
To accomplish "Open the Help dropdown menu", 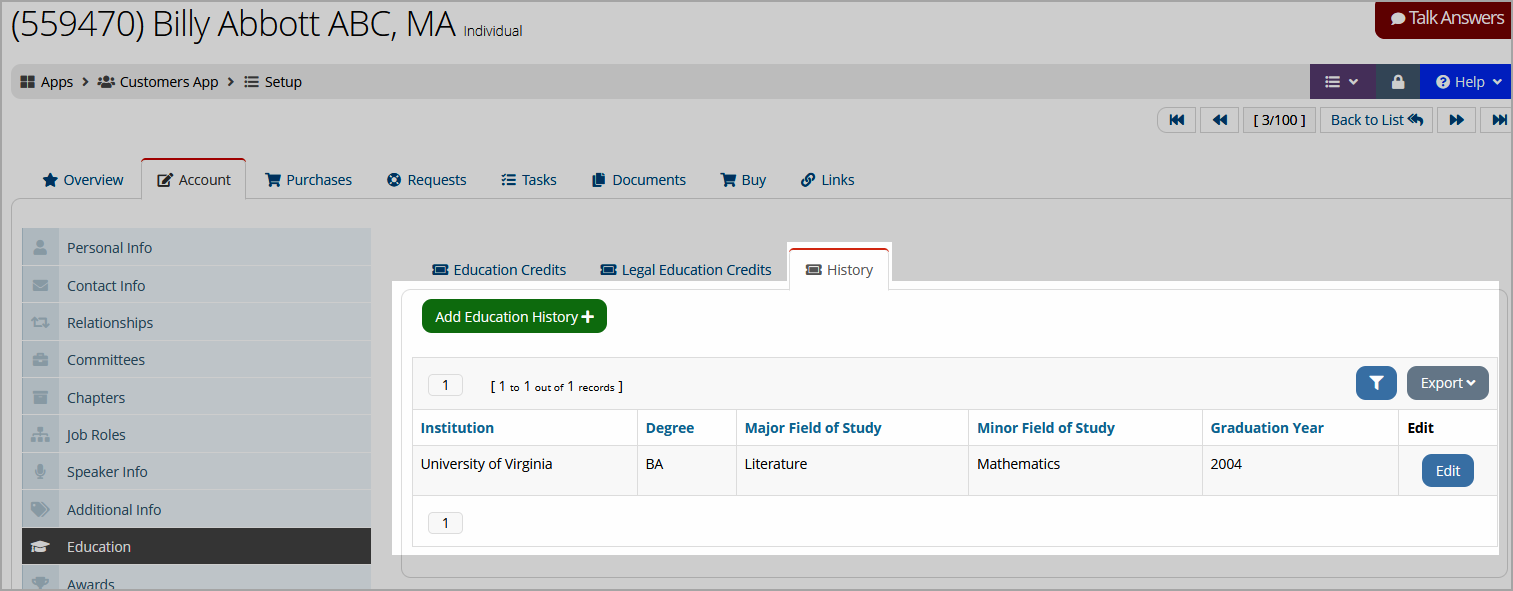I will tap(1468, 82).
